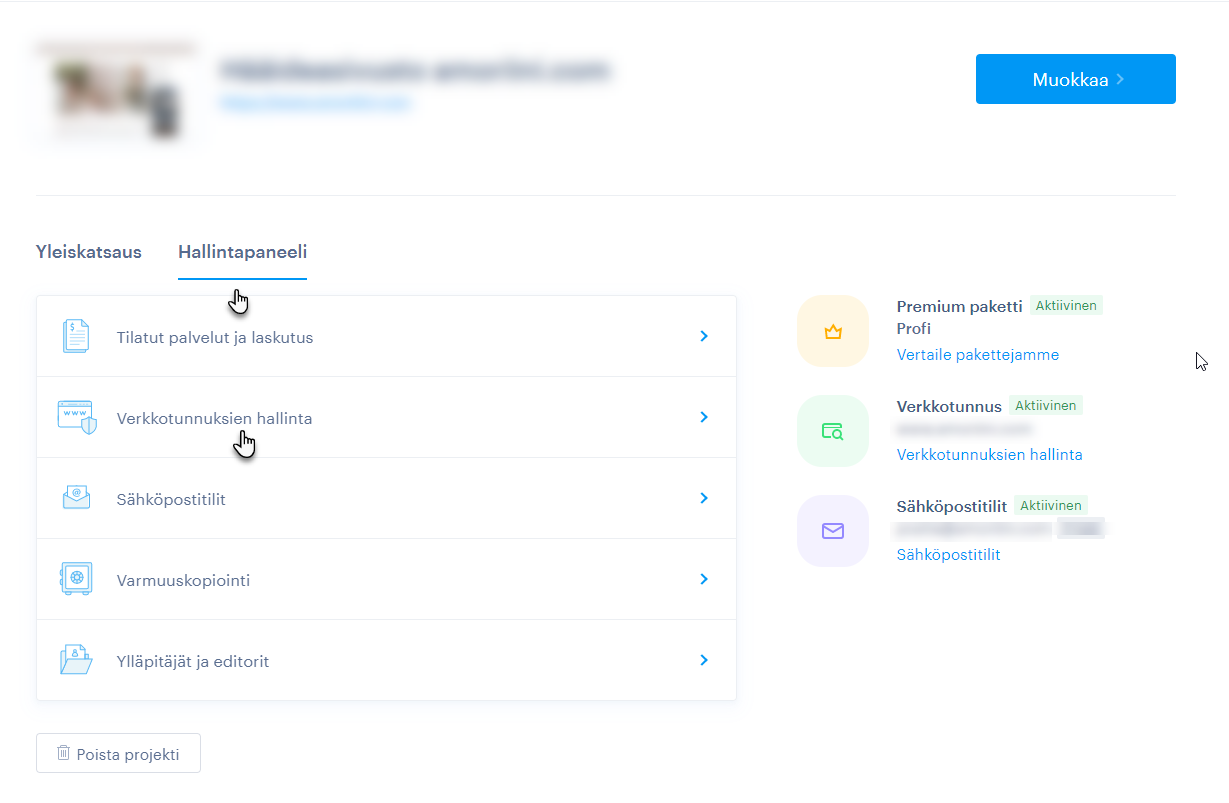Open Varmuuskopiointi row arrow
Screen dimensions: 1229x803
704,579
